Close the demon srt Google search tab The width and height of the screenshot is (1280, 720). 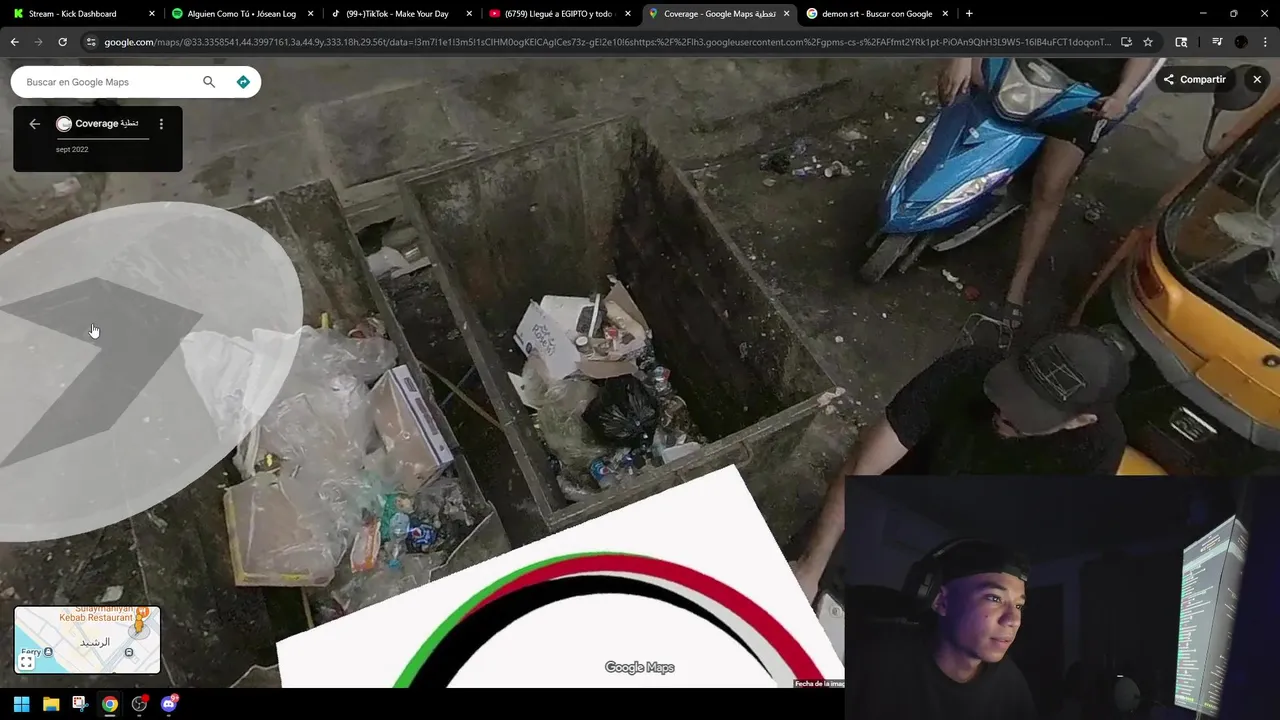[945, 14]
